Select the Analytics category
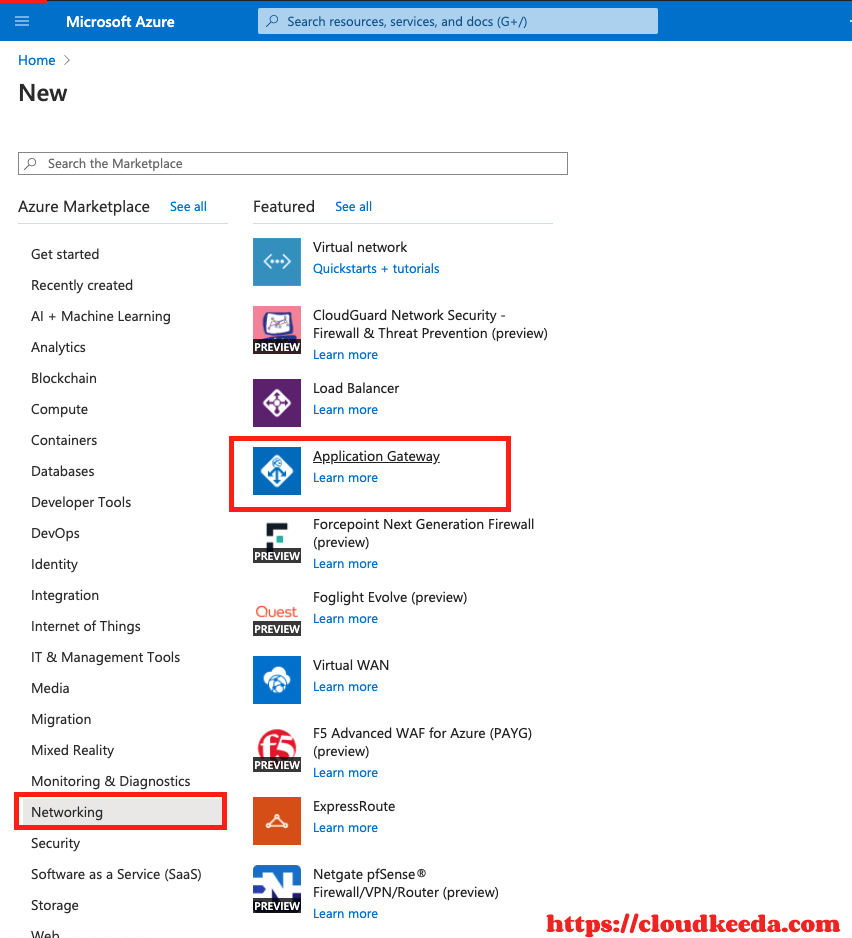This screenshot has width=852, height=938. [x=58, y=348]
